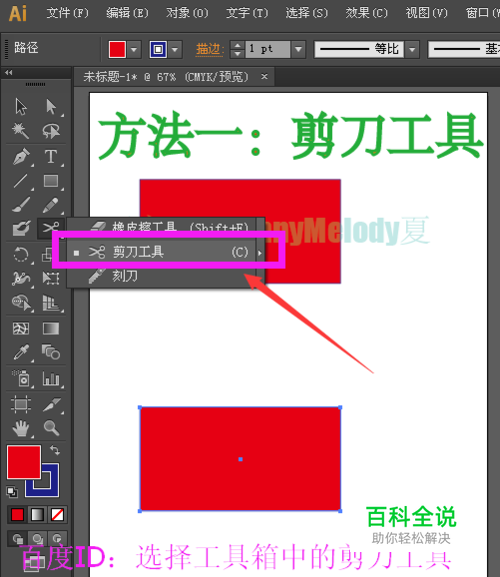Open the fill color dropdown arrow
Viewport: 500px width, 577px height.
134,49
